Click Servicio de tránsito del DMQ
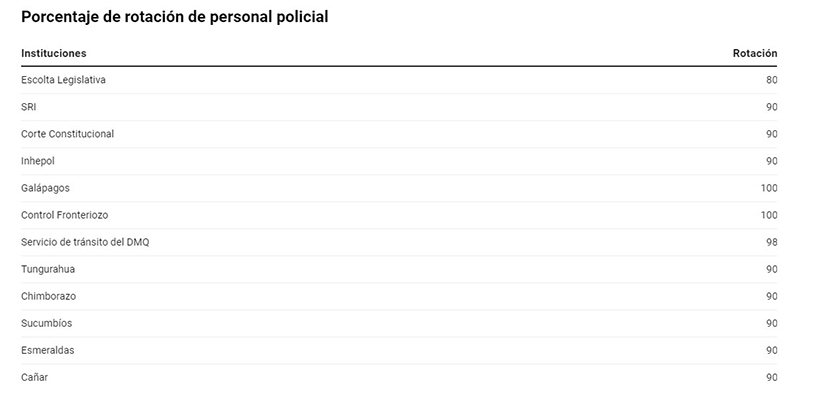Viewport: 820px width, 395px height. tap(85, 242)
